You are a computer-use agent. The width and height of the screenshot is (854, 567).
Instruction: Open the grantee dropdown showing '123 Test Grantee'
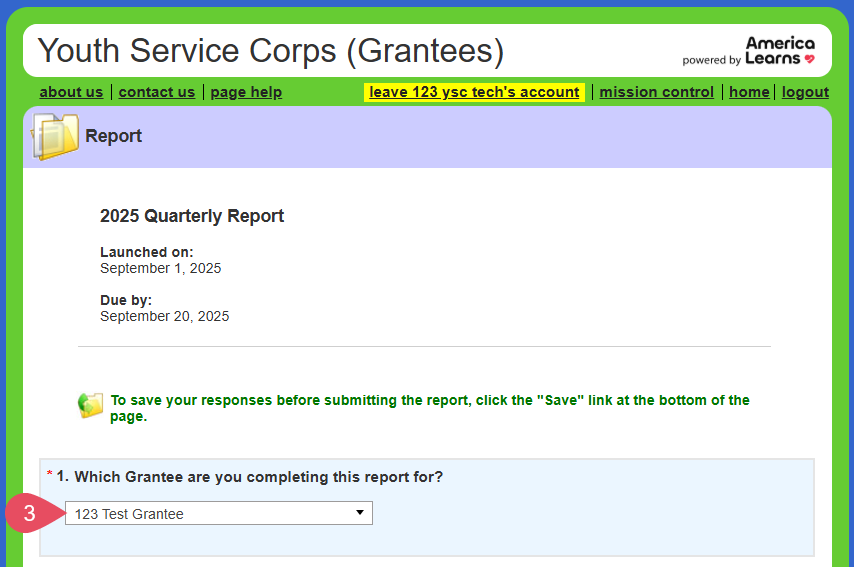point(219,513)
